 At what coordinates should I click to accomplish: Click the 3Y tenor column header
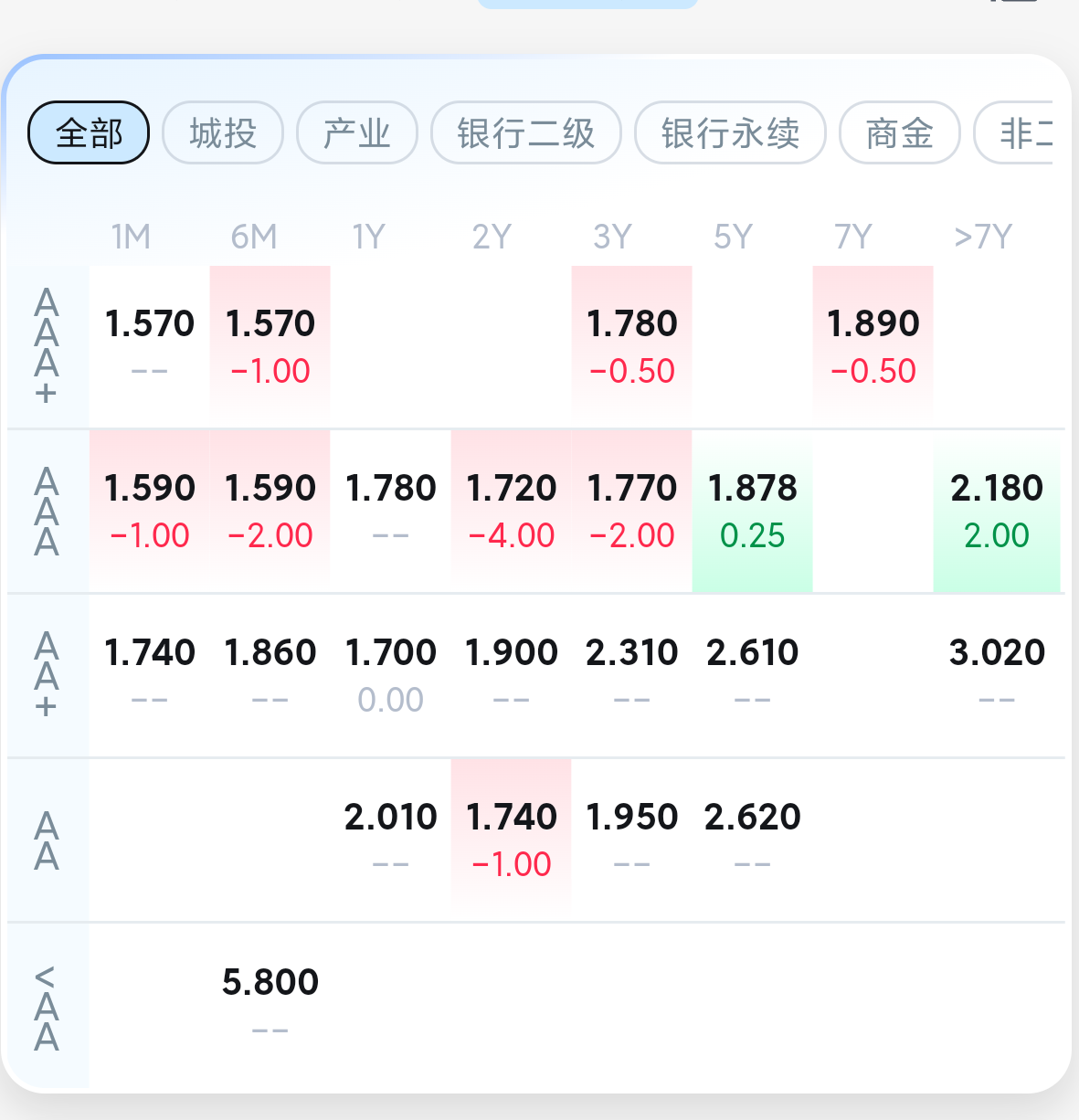pyautogui.click(x=613, y=237)
